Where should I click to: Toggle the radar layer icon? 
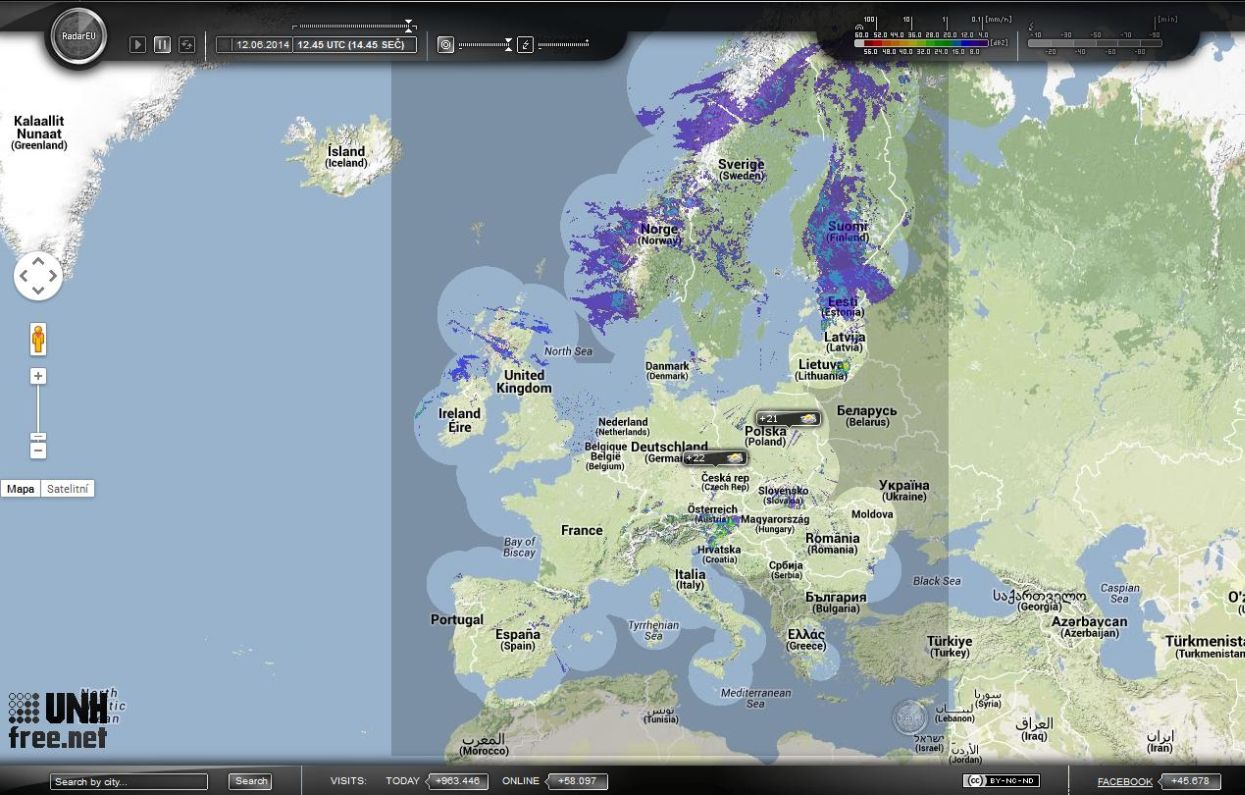(x=446, y=45)
